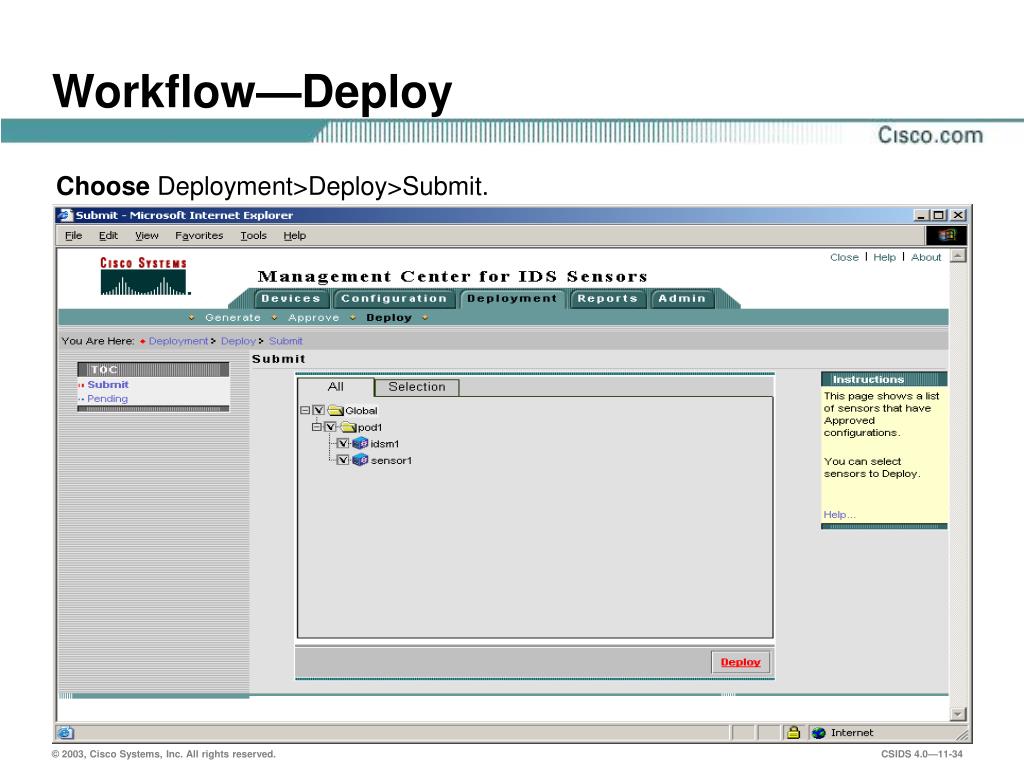
Task: Uncheck the sensor1 checkbox
Action: (343, 460)
